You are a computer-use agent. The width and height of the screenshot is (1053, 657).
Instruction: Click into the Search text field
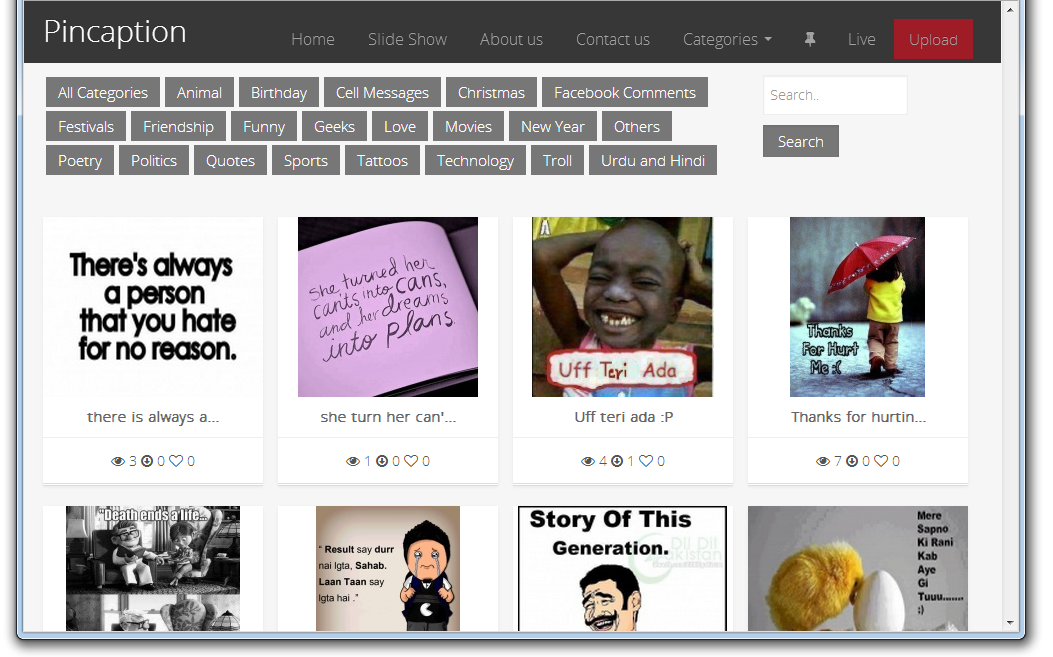pyautogui.click(x=834, y=96)
